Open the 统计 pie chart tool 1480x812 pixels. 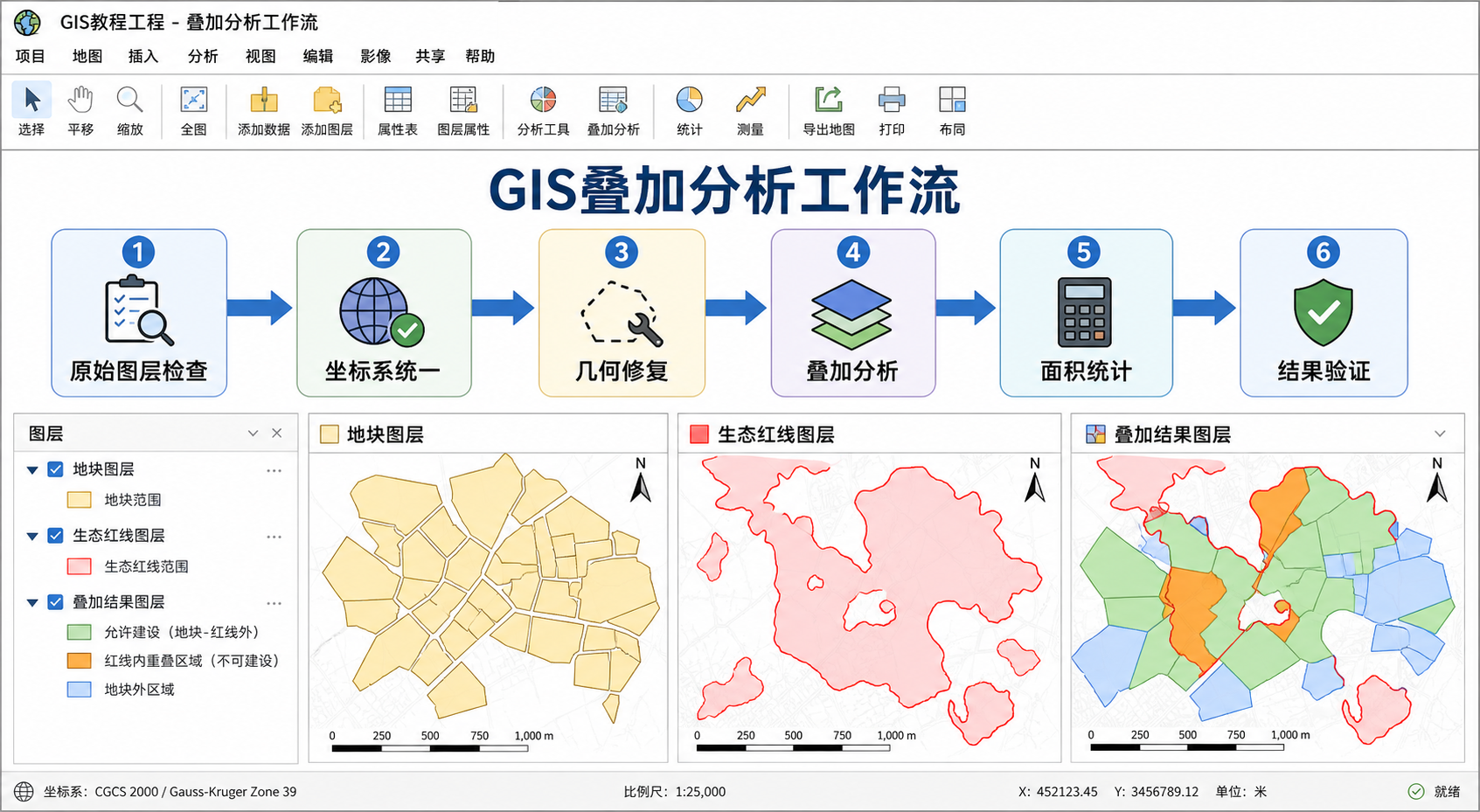(689, 110)
